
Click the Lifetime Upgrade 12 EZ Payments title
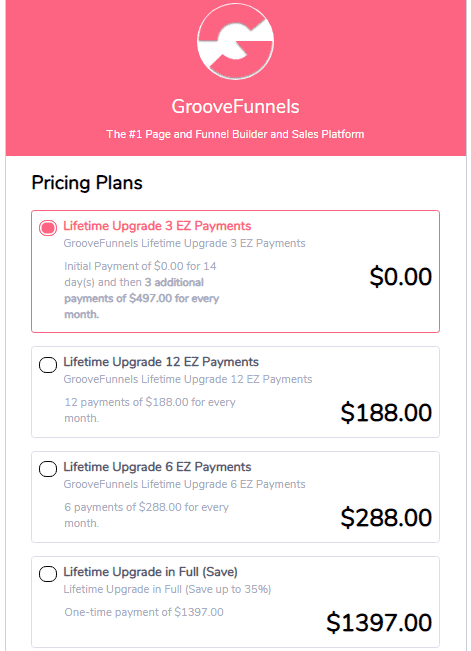pos(161,362)
